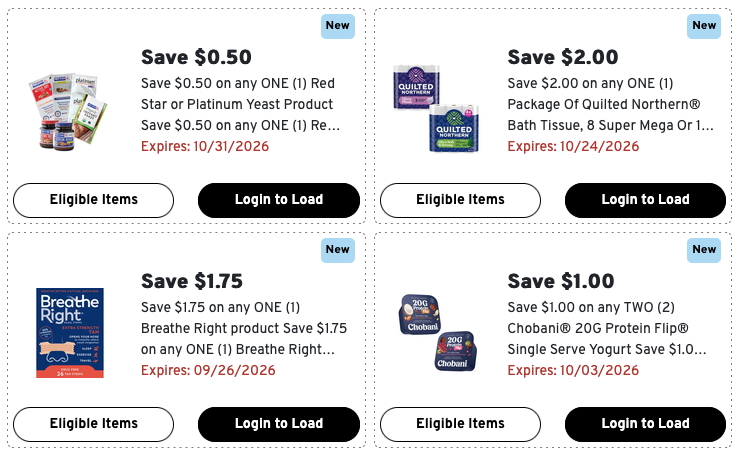Click the Save $1.75 coupon heading

[x=192, y=281]
